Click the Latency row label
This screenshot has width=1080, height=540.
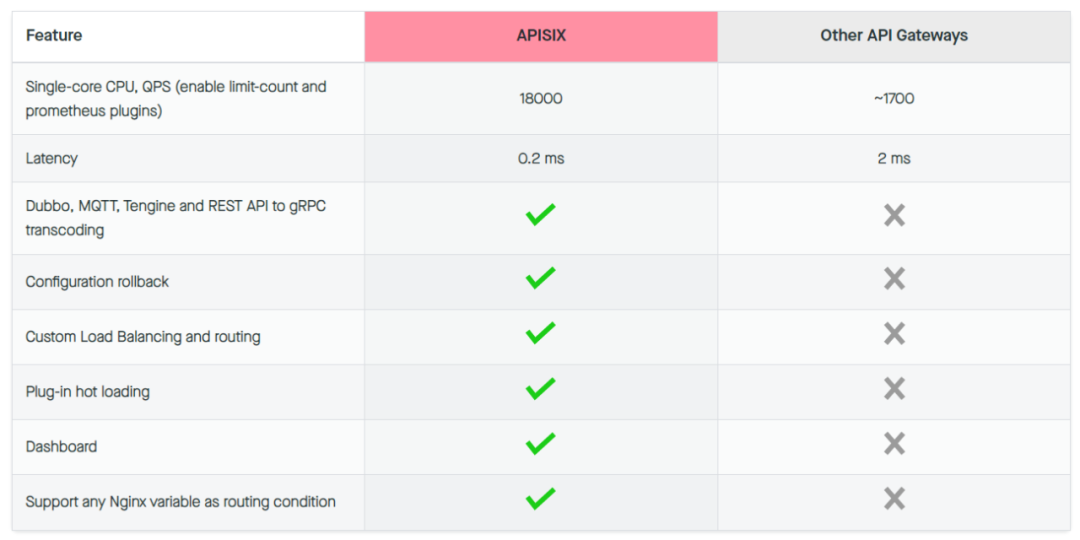[52, 158]
